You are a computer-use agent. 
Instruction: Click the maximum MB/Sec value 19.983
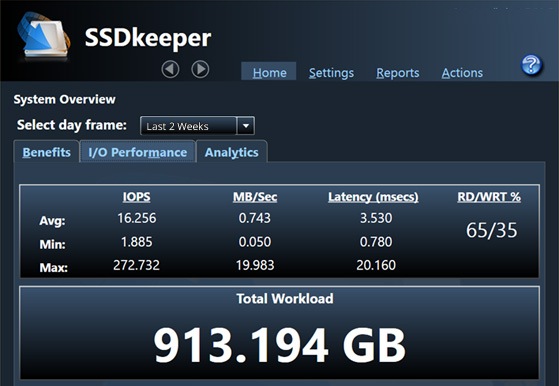point(255,265)
